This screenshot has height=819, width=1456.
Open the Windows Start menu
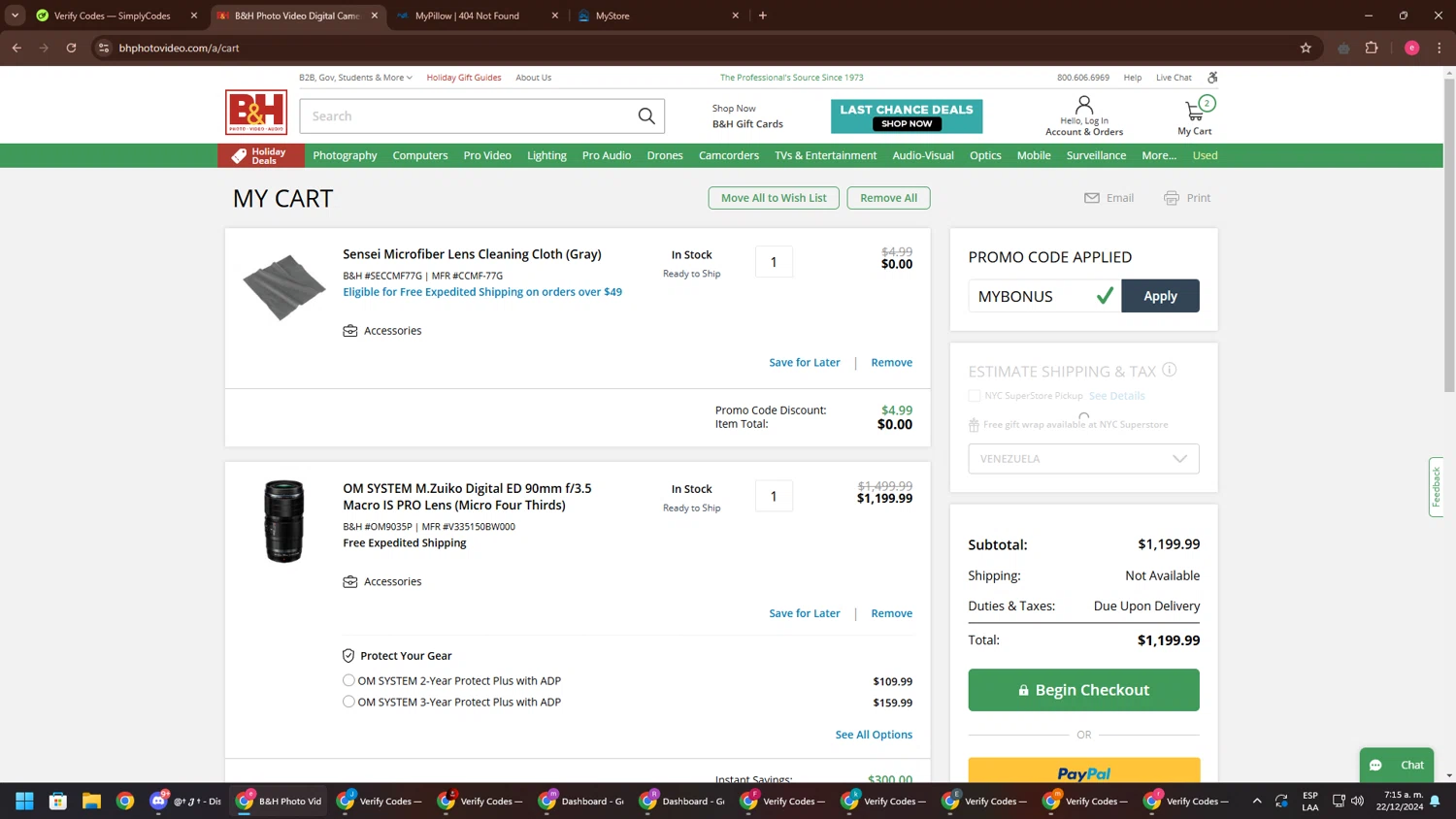24,801
